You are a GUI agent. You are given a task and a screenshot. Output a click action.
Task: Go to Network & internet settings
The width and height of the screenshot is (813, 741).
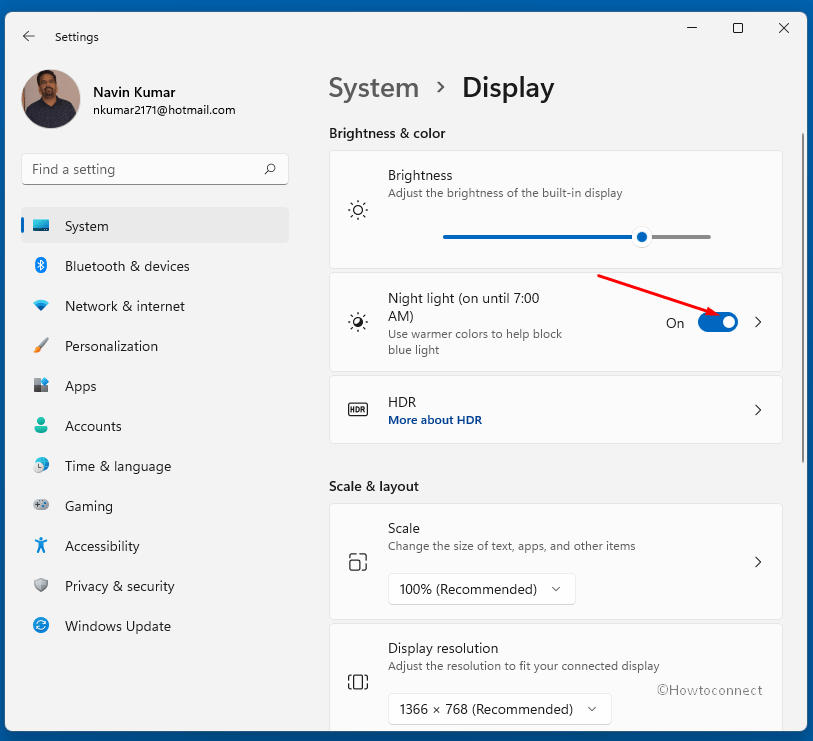click(155, 305)
